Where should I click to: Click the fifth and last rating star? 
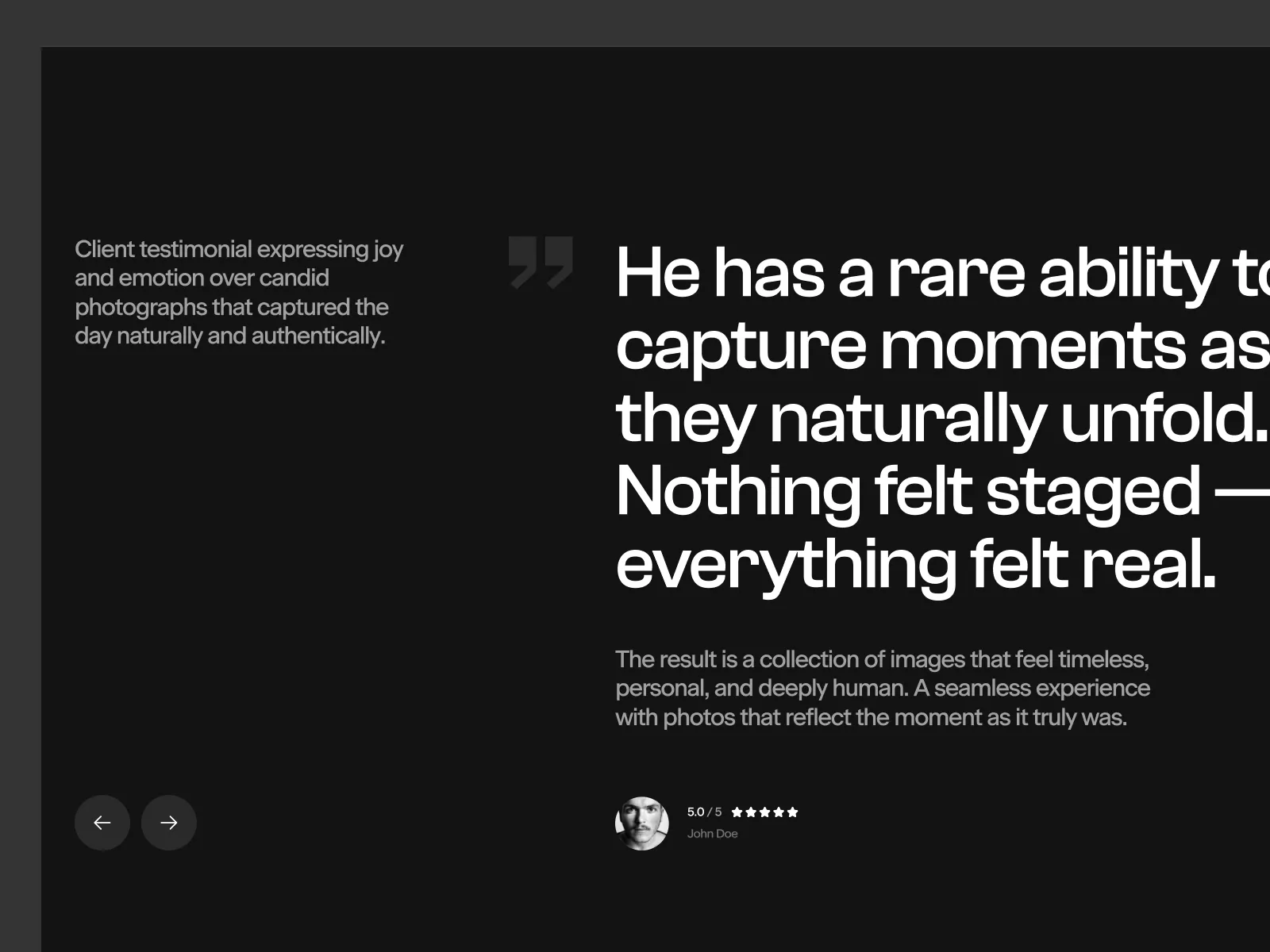point(792,812)
